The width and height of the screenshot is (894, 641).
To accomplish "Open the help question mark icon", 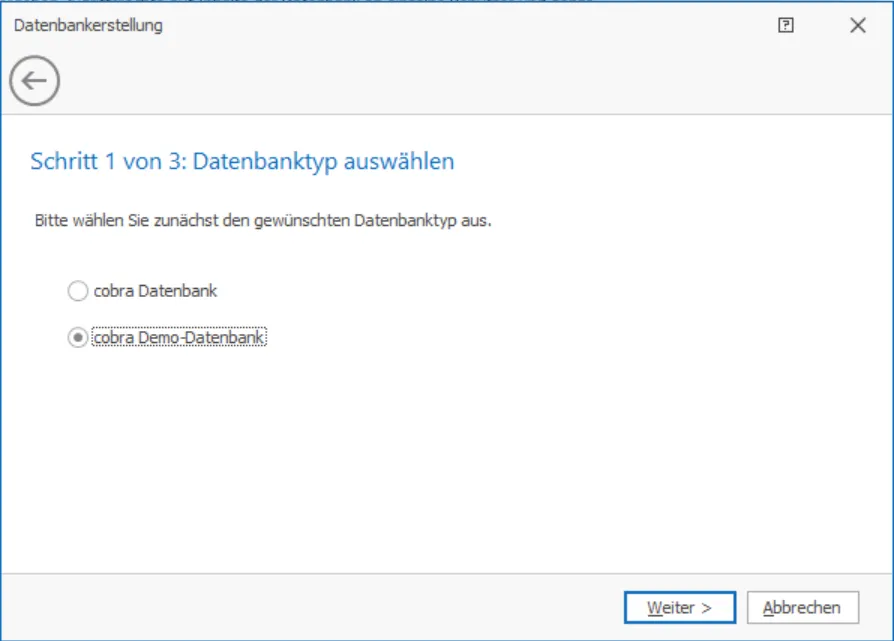I will (x=786, y=25).
